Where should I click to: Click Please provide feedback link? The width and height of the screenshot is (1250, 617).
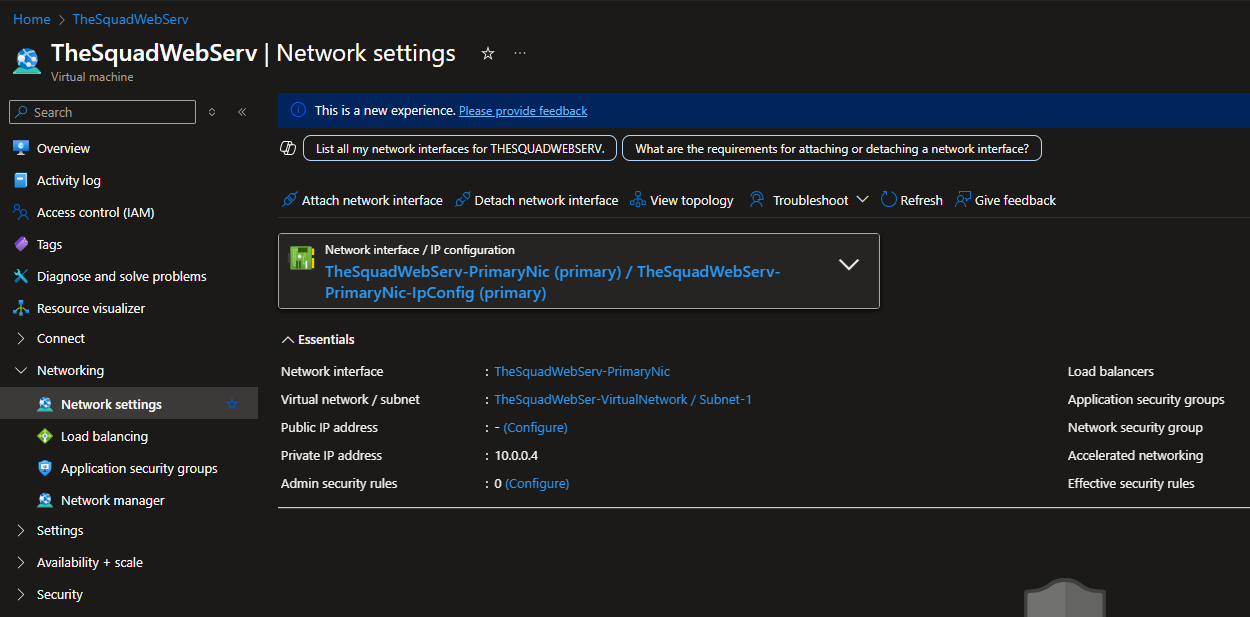point(523,111)
